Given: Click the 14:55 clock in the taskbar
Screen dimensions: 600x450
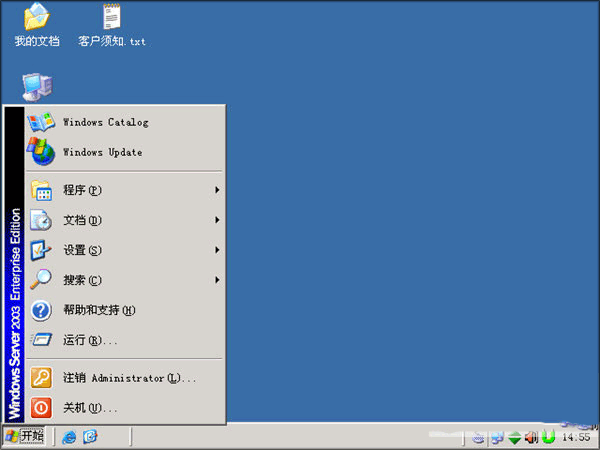Looking at the screenshot, I should (576, 437).
